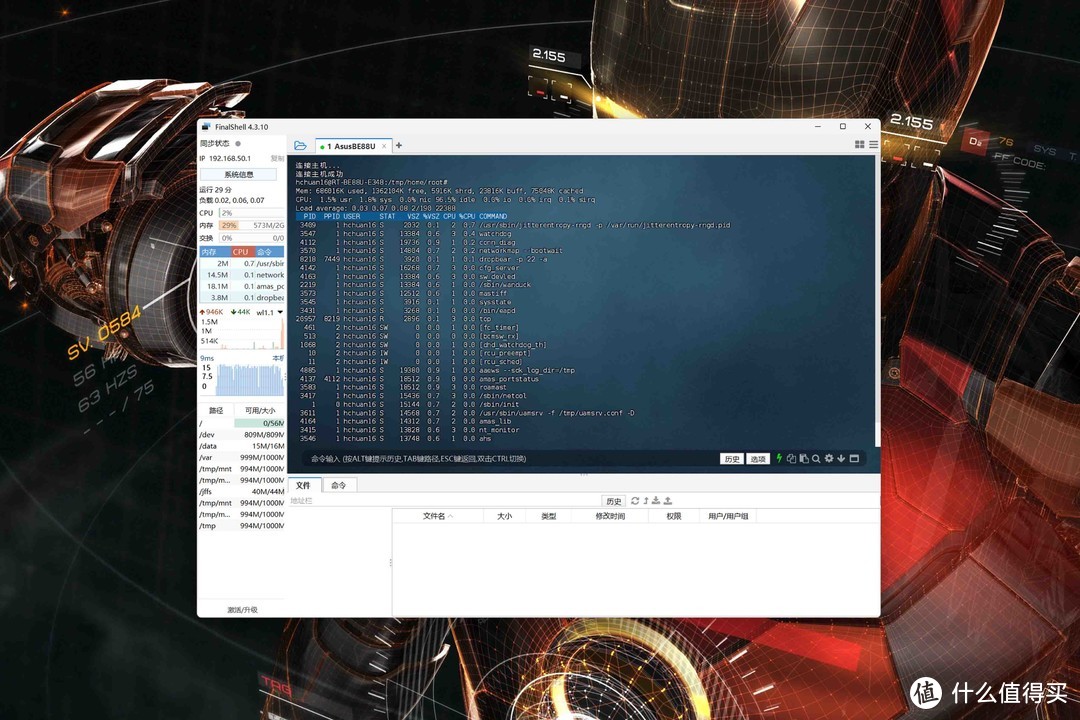
Task: Switch to the 命令 tab
Action: 339,485
